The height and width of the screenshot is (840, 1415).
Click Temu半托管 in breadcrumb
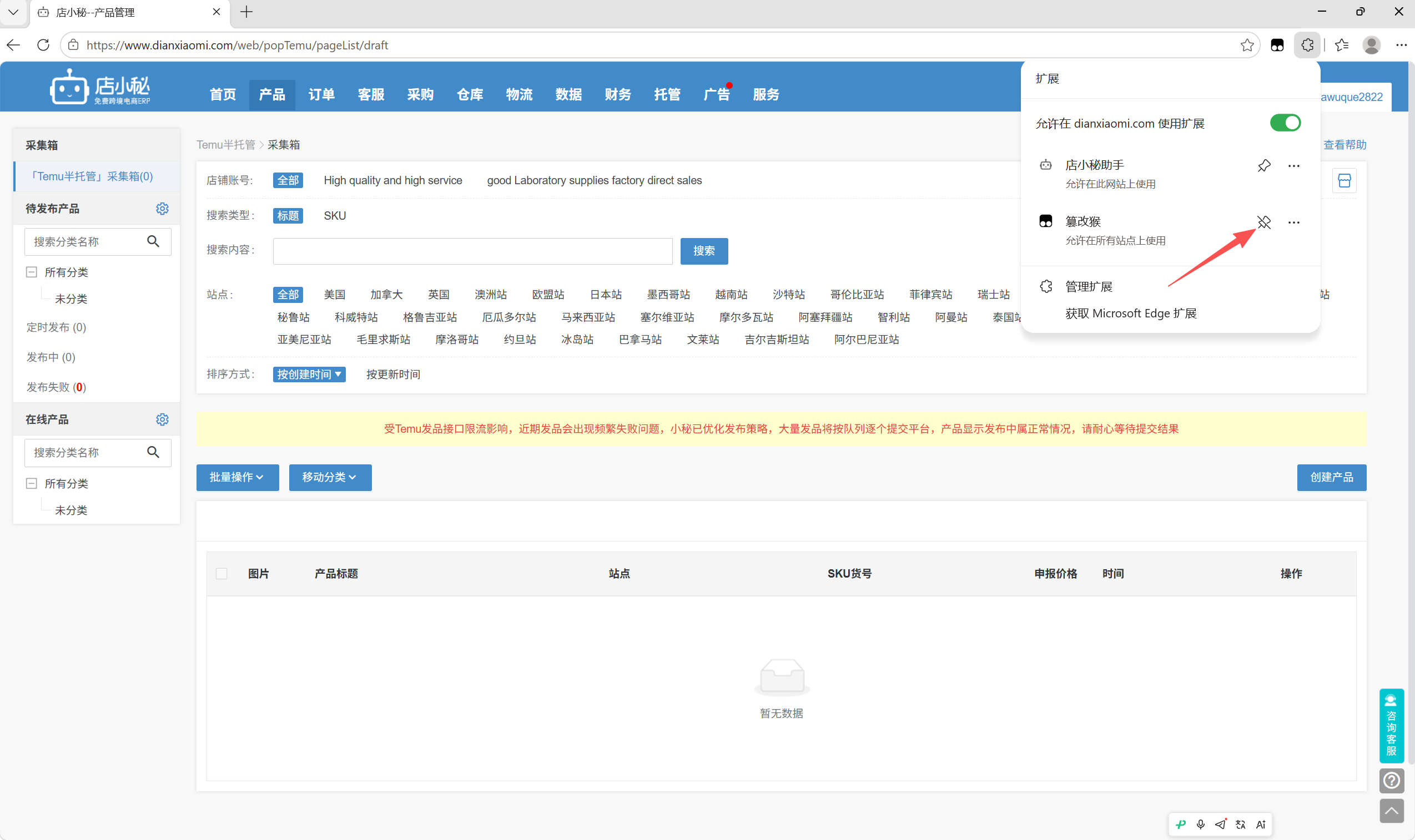point(225,145)
